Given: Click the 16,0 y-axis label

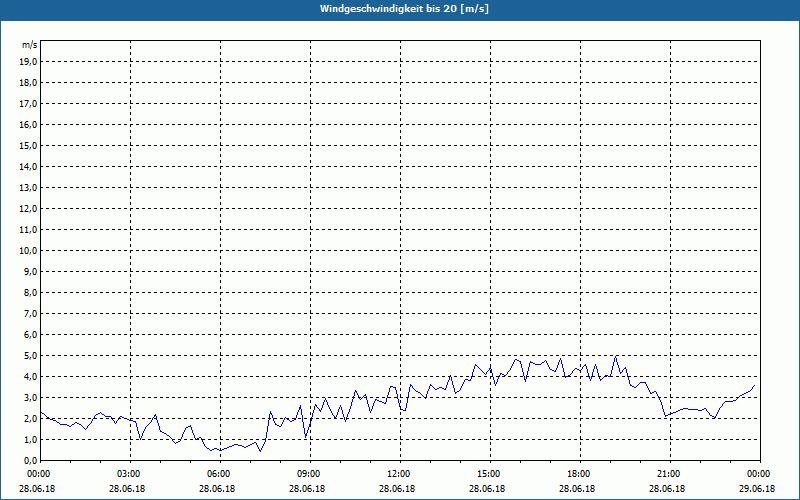Looking at the screenshot, I should (28, 124).
